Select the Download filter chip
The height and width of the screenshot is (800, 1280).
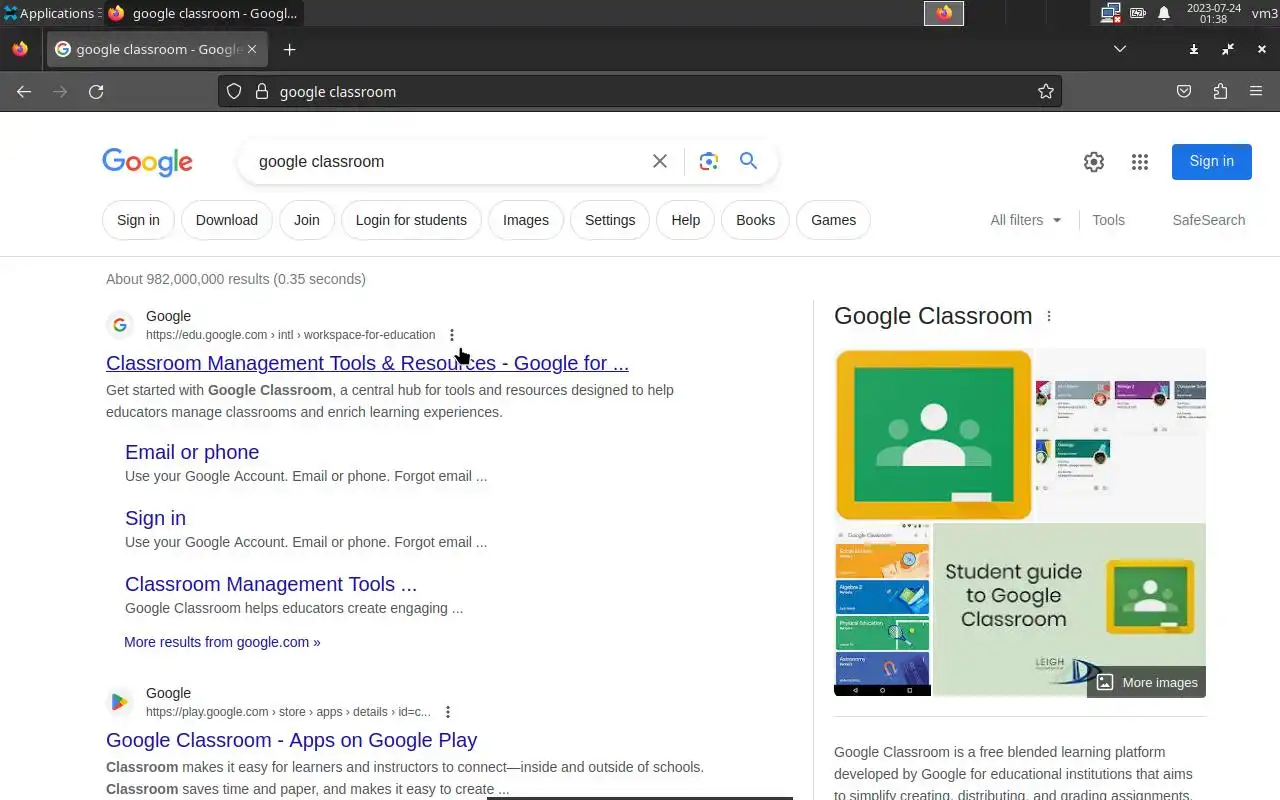[227, 220]
